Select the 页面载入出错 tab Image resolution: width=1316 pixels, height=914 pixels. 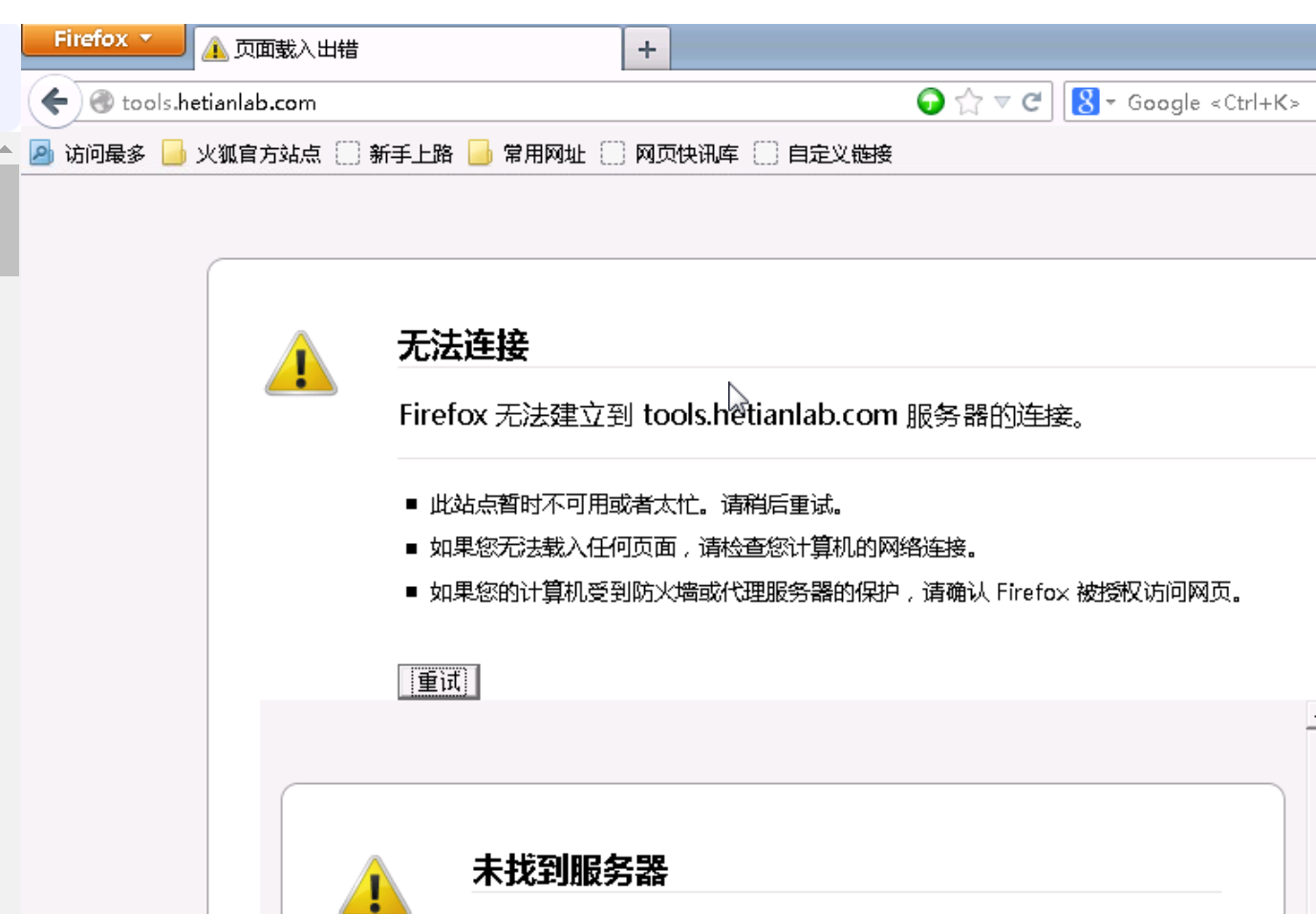pyautogui.click(x=408, y=49)
